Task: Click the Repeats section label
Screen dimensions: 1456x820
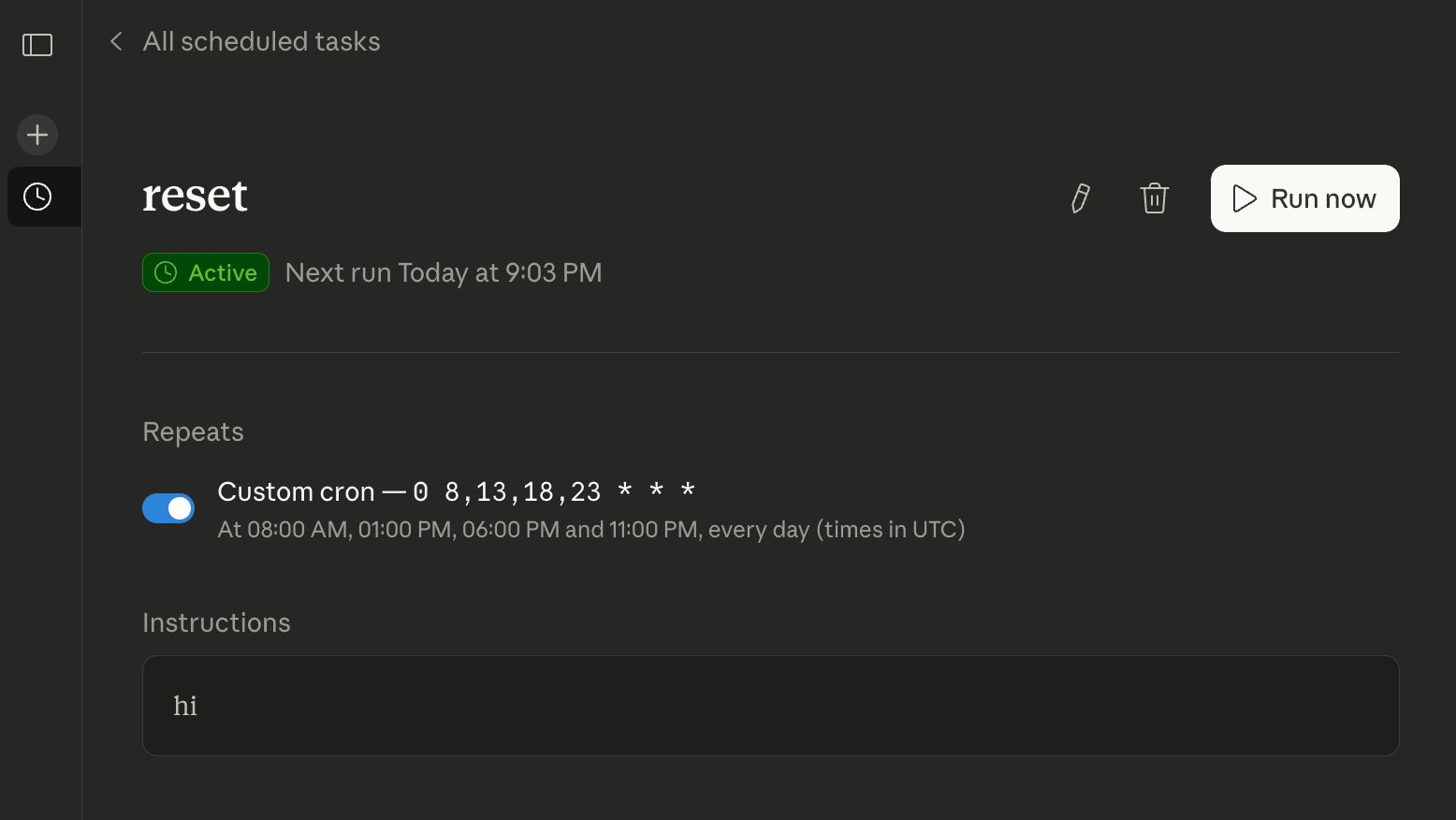Action: [x=193, y=432]
